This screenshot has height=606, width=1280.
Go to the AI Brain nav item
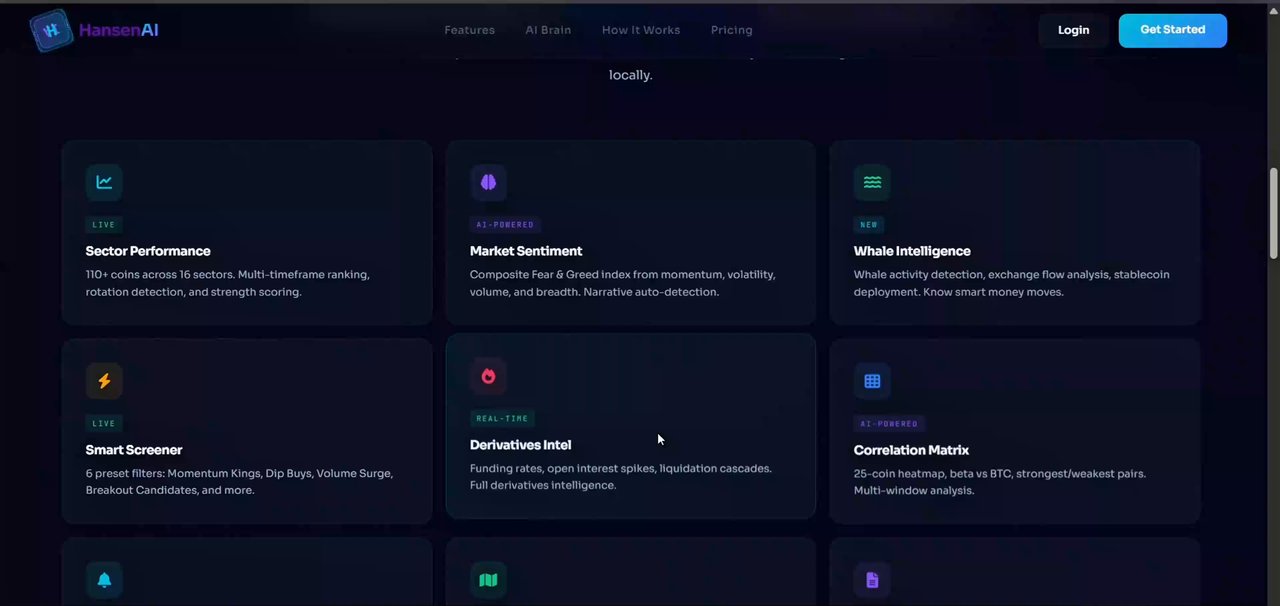548,30
